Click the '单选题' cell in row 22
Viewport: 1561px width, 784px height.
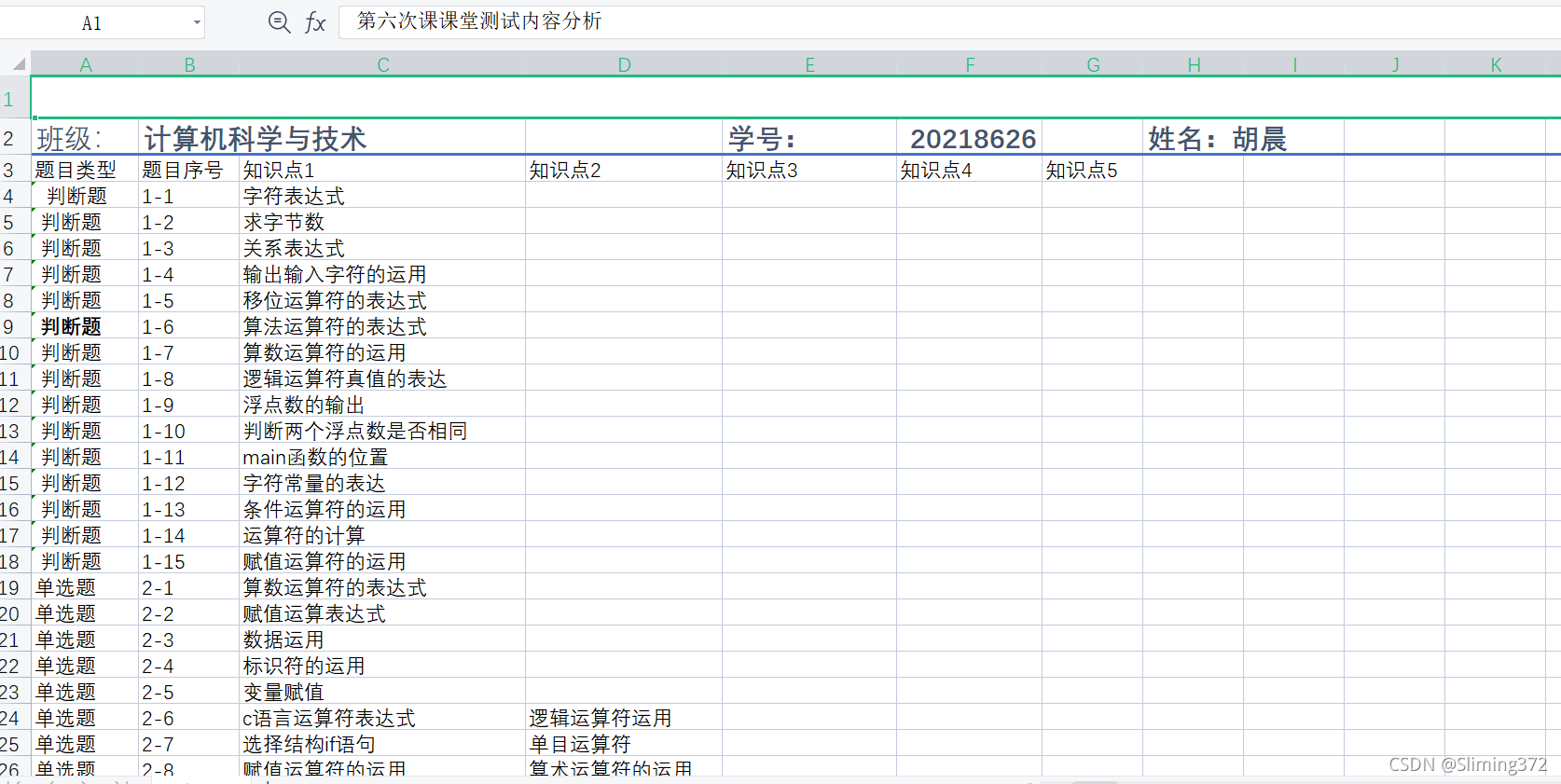(x=85, y=666)
